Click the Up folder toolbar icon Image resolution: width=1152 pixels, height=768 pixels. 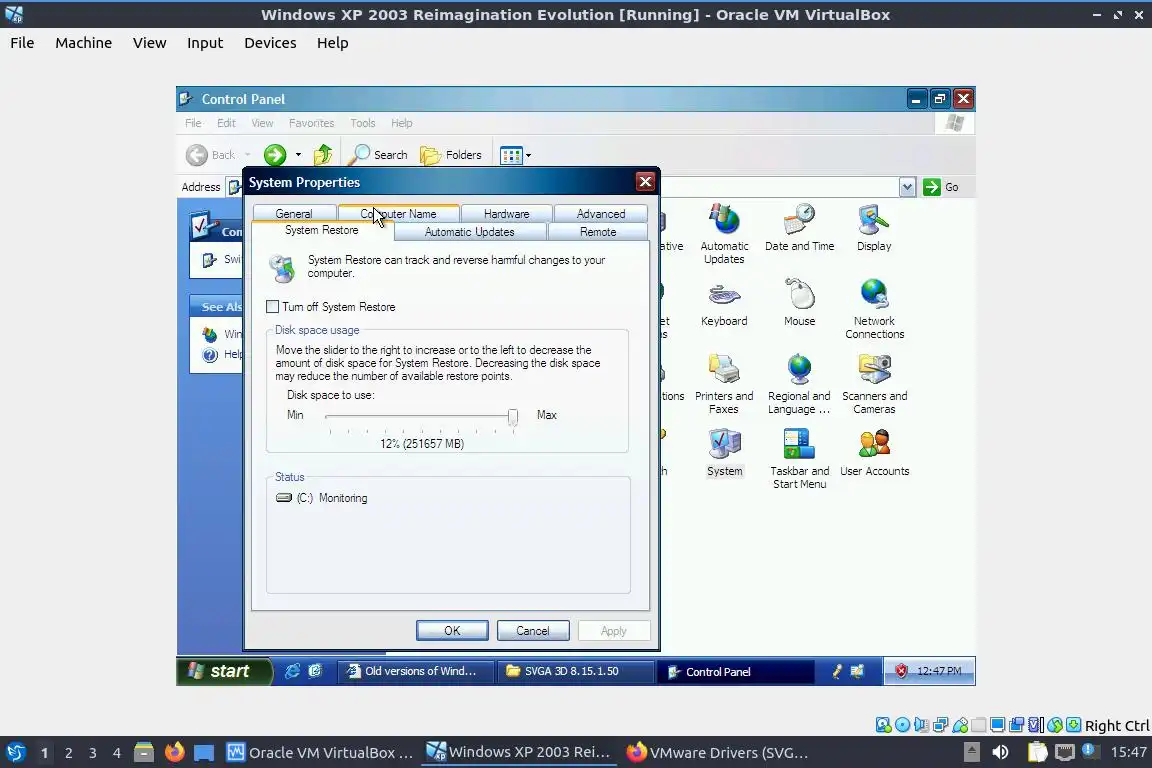pyautogui.click(x=323, y=154)
